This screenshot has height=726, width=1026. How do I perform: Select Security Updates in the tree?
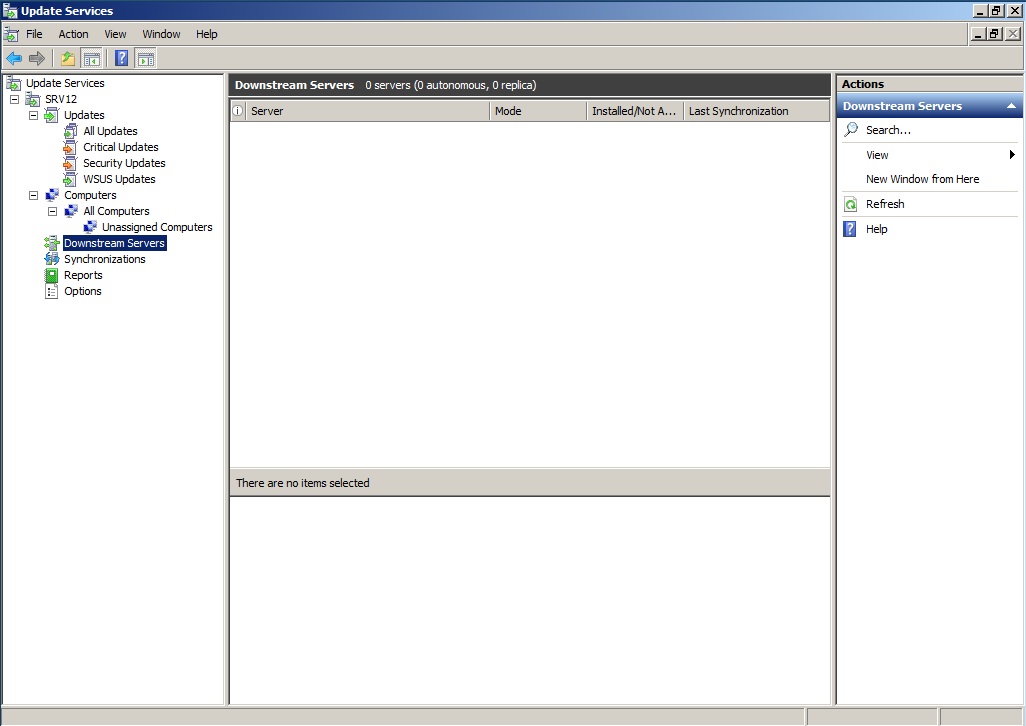click(124, 164)
